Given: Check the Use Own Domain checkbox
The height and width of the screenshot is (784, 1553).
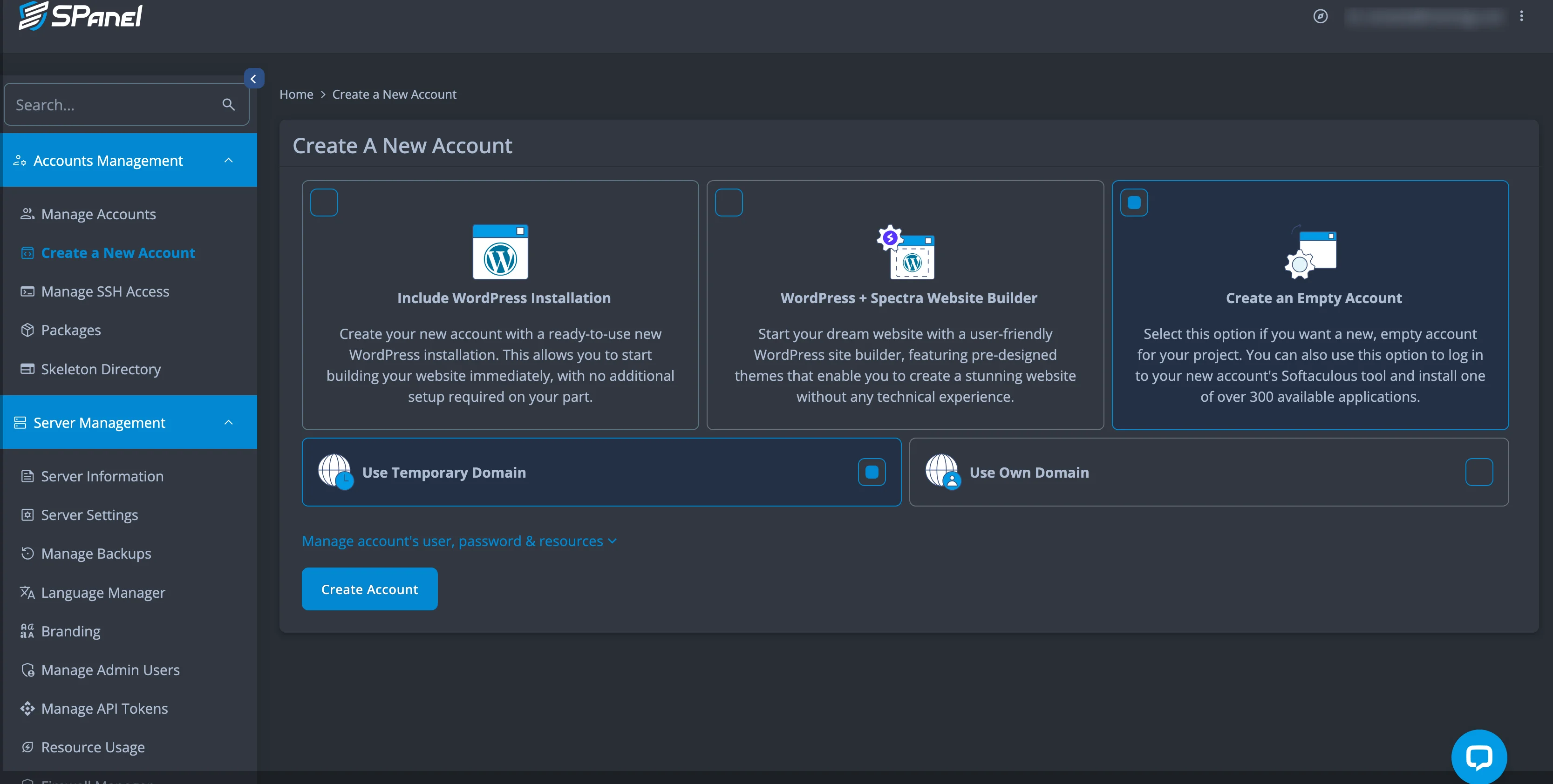Looking at the screenshot, I should 1479,472.
